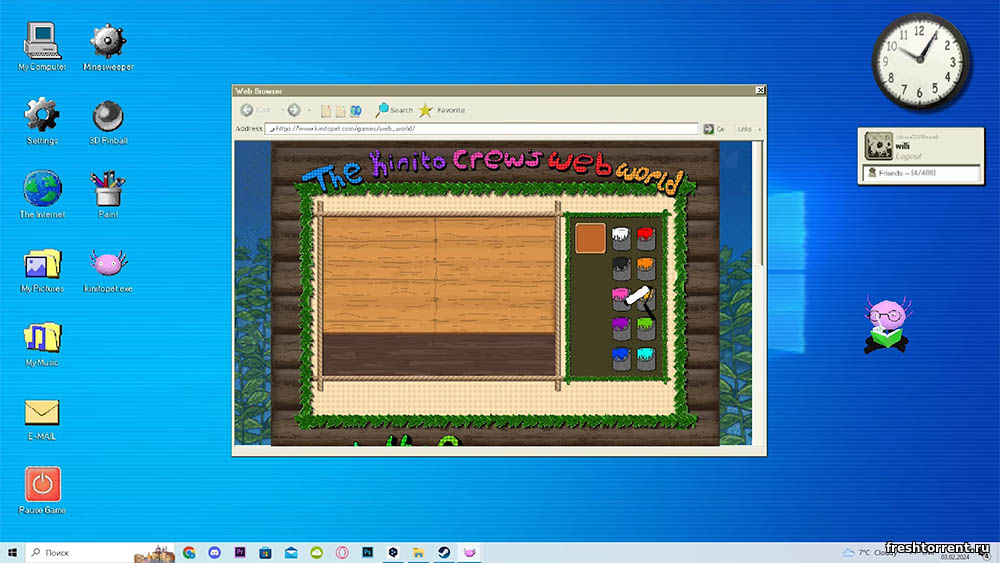Click the browser Back arrow button
This screenshot has height=563, width=1000.
tap(247, 110)
